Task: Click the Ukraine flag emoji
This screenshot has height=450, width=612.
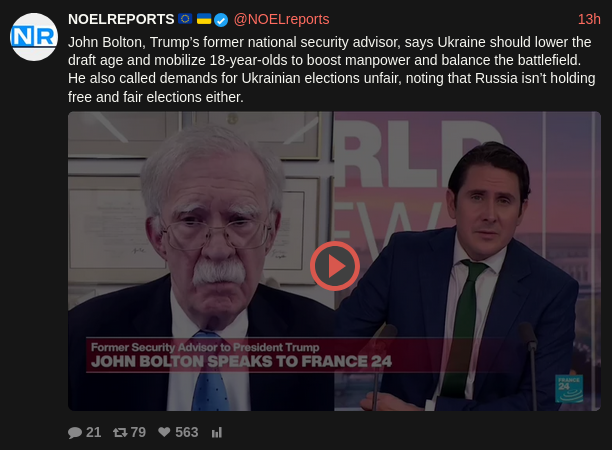Action: 204,19
